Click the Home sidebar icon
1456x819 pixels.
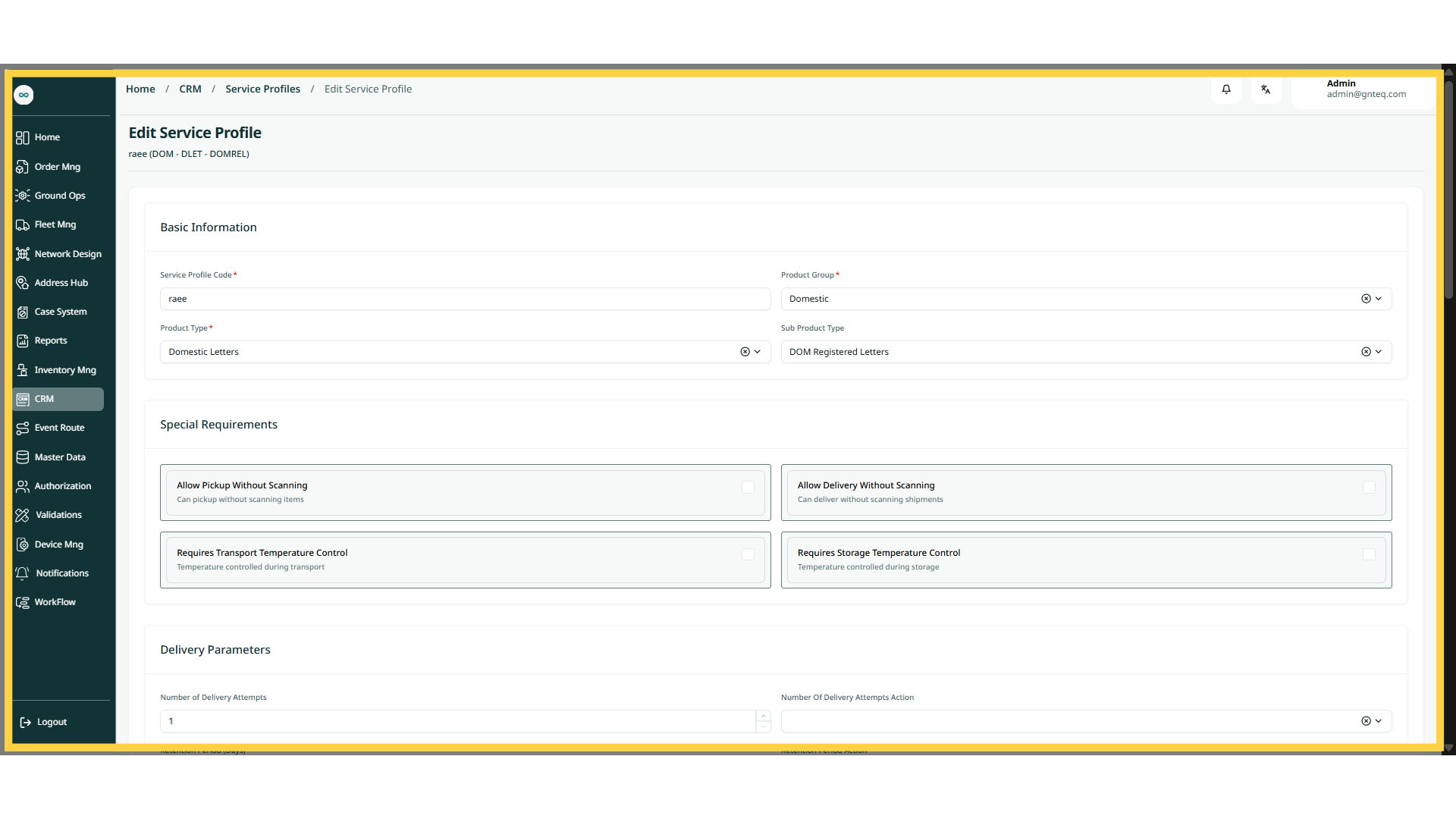(x=23, y=137)
